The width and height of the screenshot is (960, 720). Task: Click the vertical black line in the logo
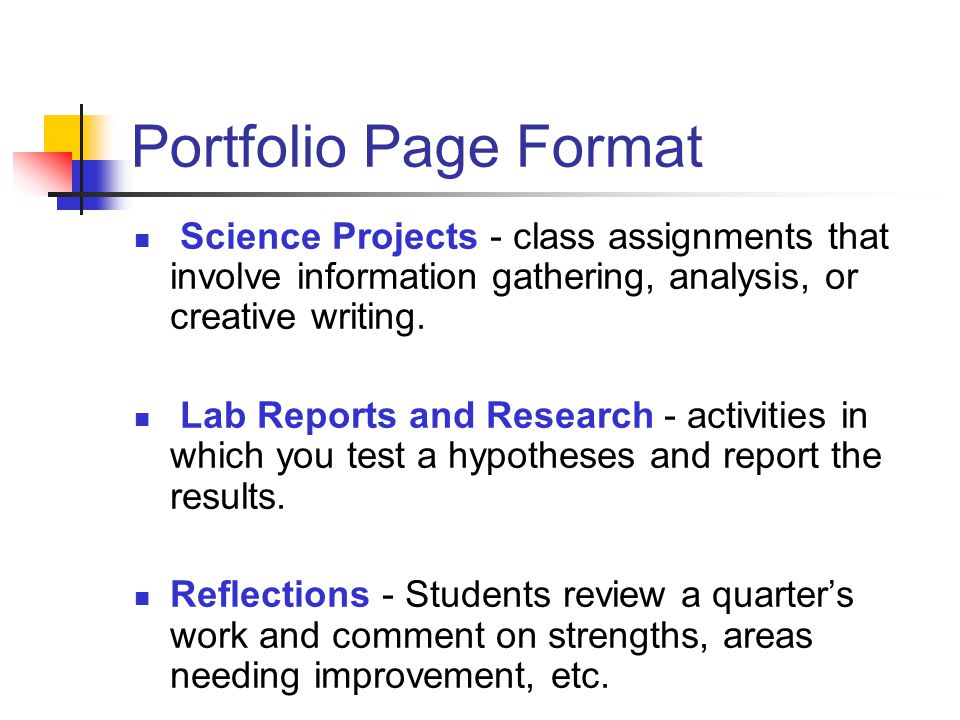pos(81,159)
